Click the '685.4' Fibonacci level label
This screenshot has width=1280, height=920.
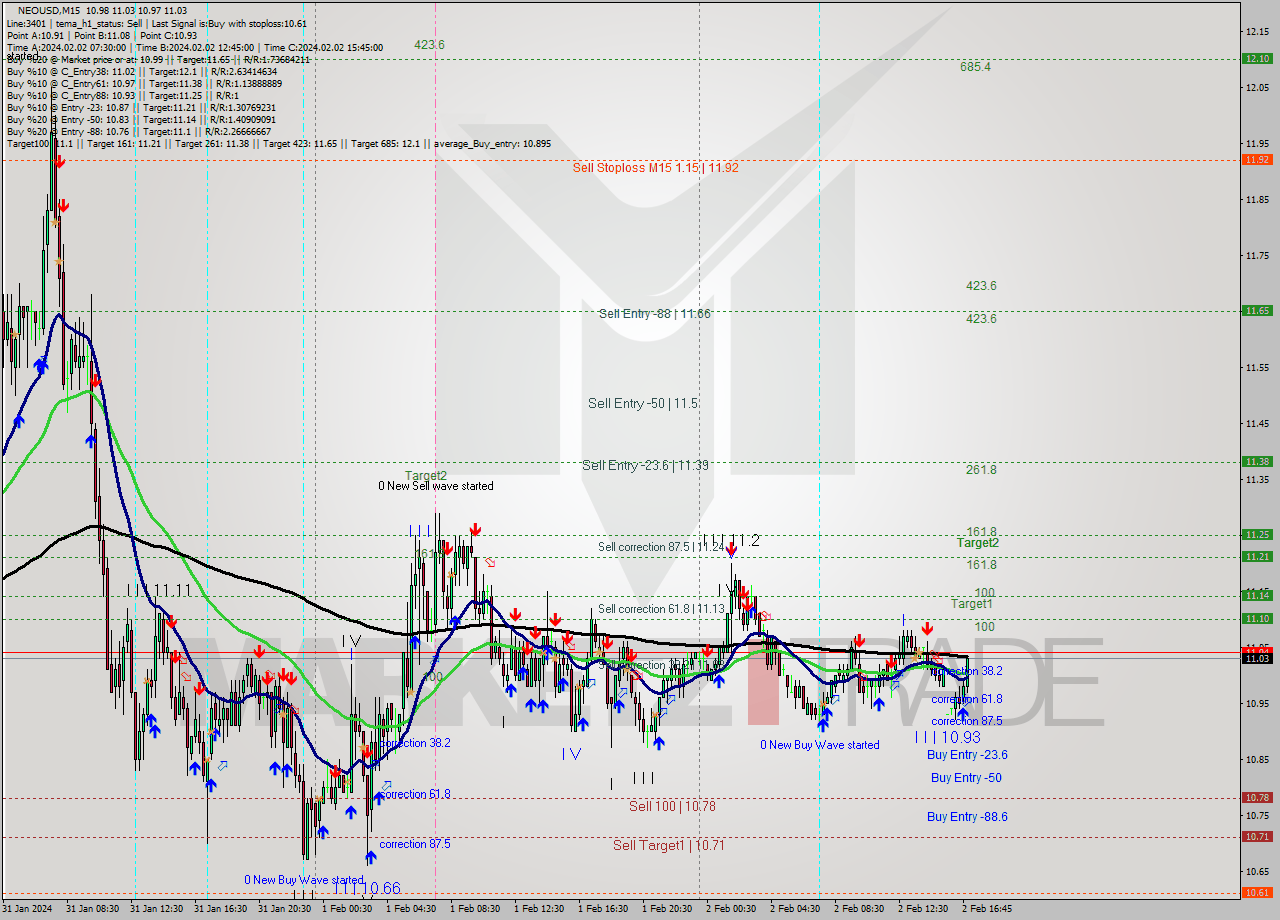click(975, 67)
